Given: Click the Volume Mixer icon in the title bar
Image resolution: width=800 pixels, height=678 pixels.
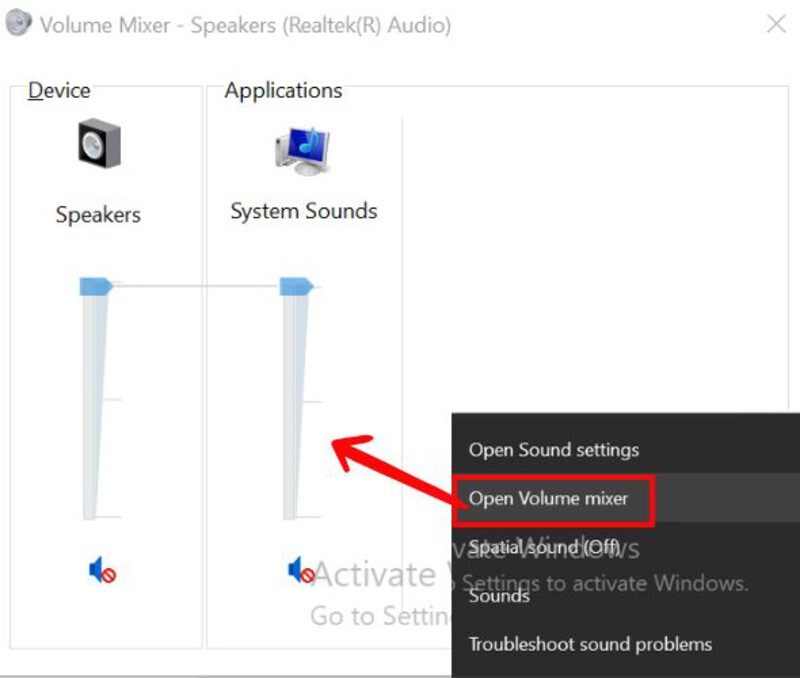Looking at the screenshot, I should tap(17, 24).
